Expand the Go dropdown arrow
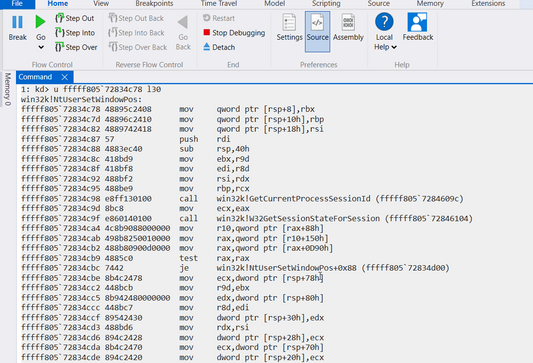 coord(41,48)
